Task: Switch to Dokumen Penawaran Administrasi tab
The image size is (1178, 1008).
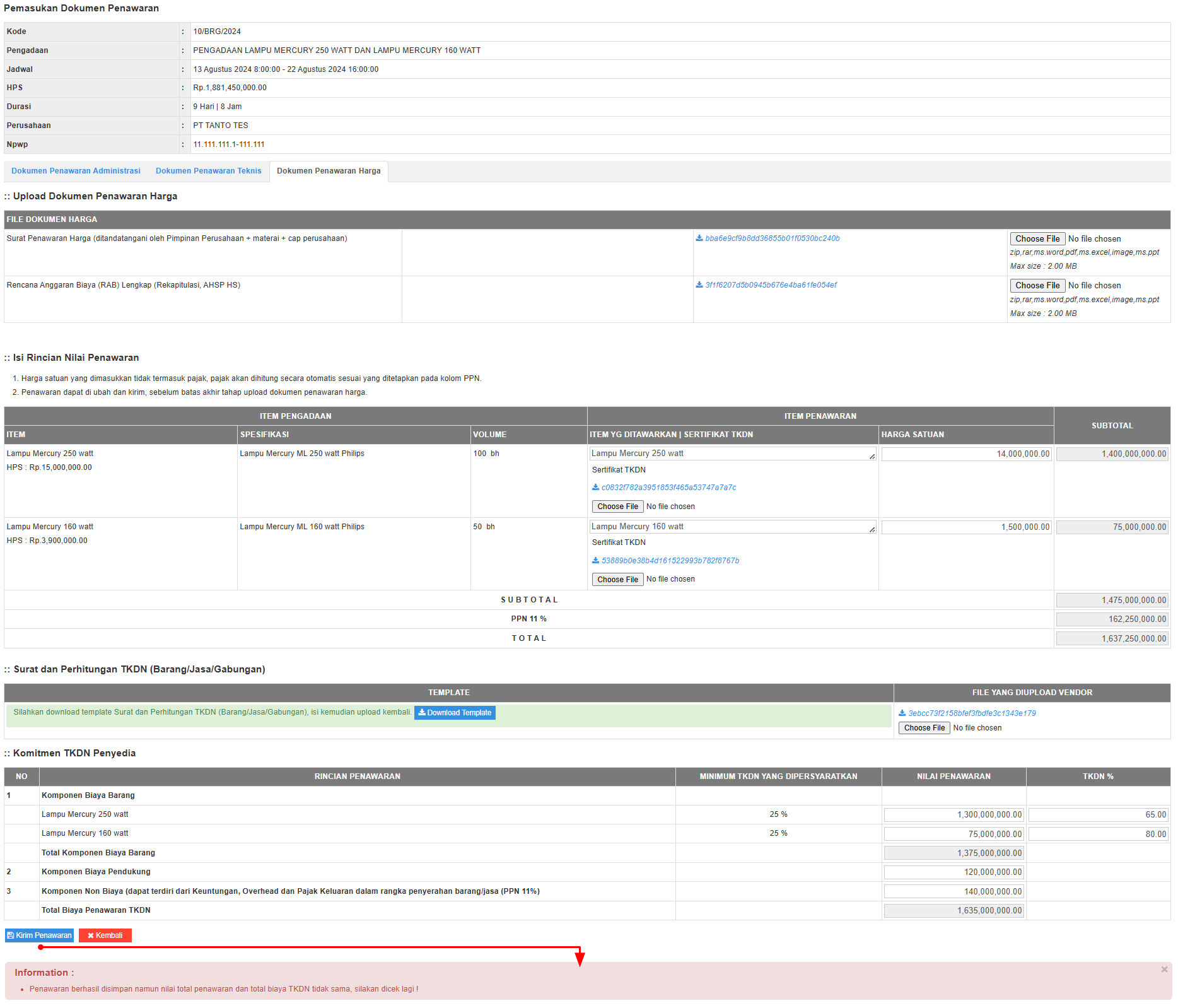Action: pyautogui.click(x=76, y=171)
